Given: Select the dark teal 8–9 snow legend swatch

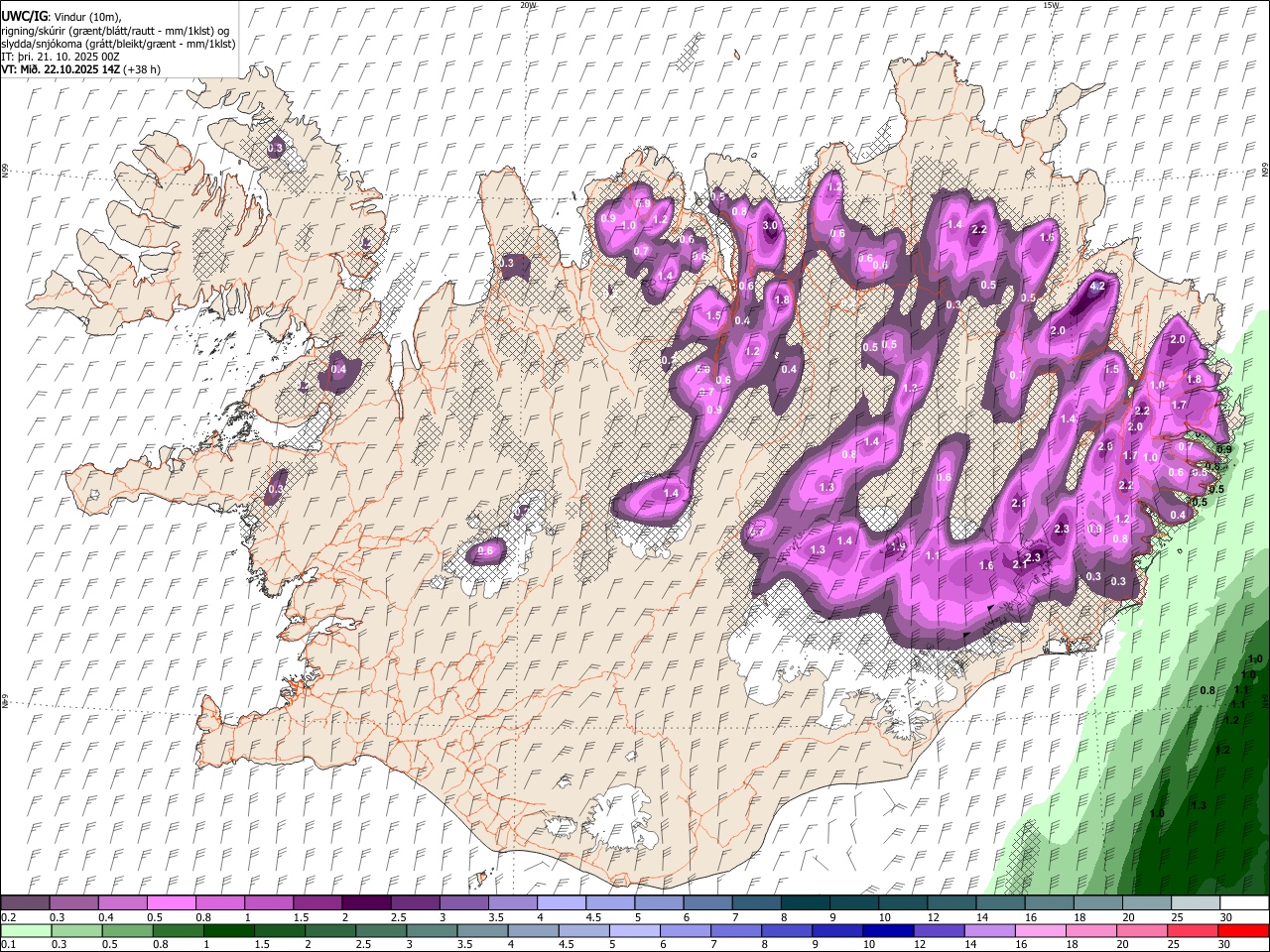Looking at the screenshot, I should click(x=805, y=902).
